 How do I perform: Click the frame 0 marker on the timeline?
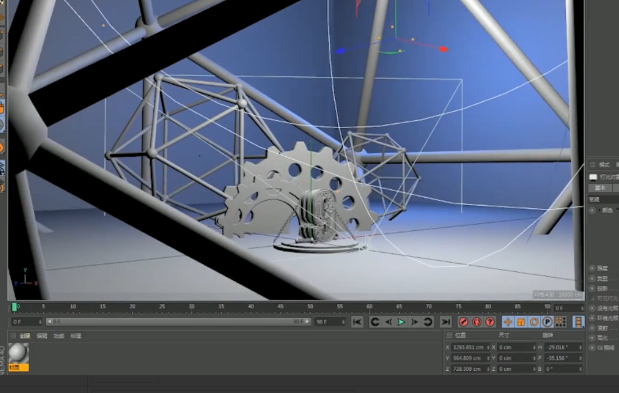click(15, 307)
